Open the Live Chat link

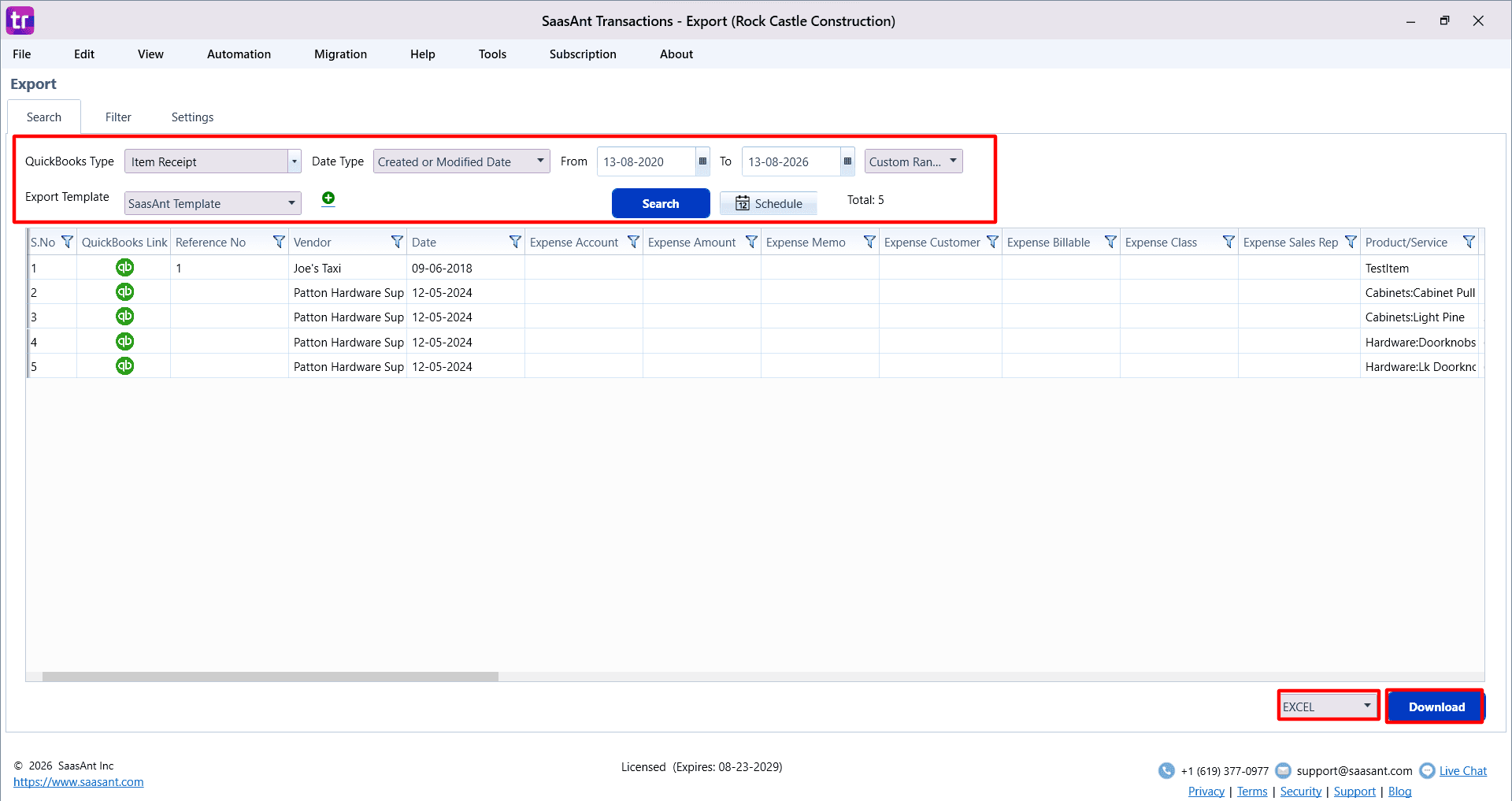click(1463, 771)
